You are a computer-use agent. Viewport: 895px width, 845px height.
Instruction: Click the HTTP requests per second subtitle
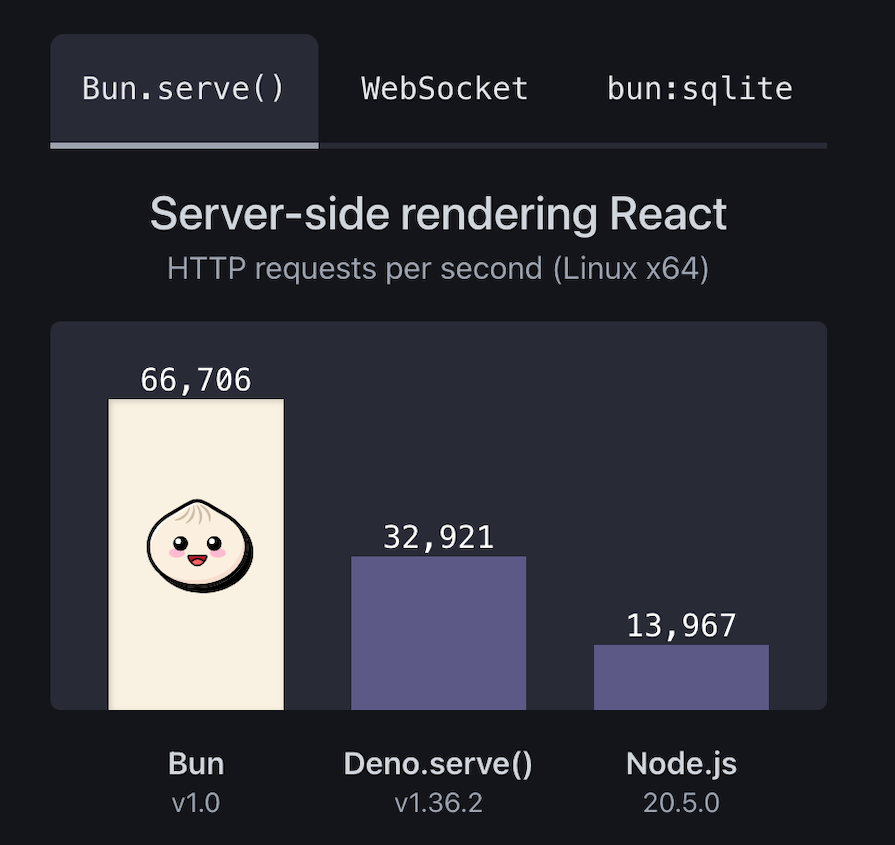pyautogui.click(x=438, y=268)
